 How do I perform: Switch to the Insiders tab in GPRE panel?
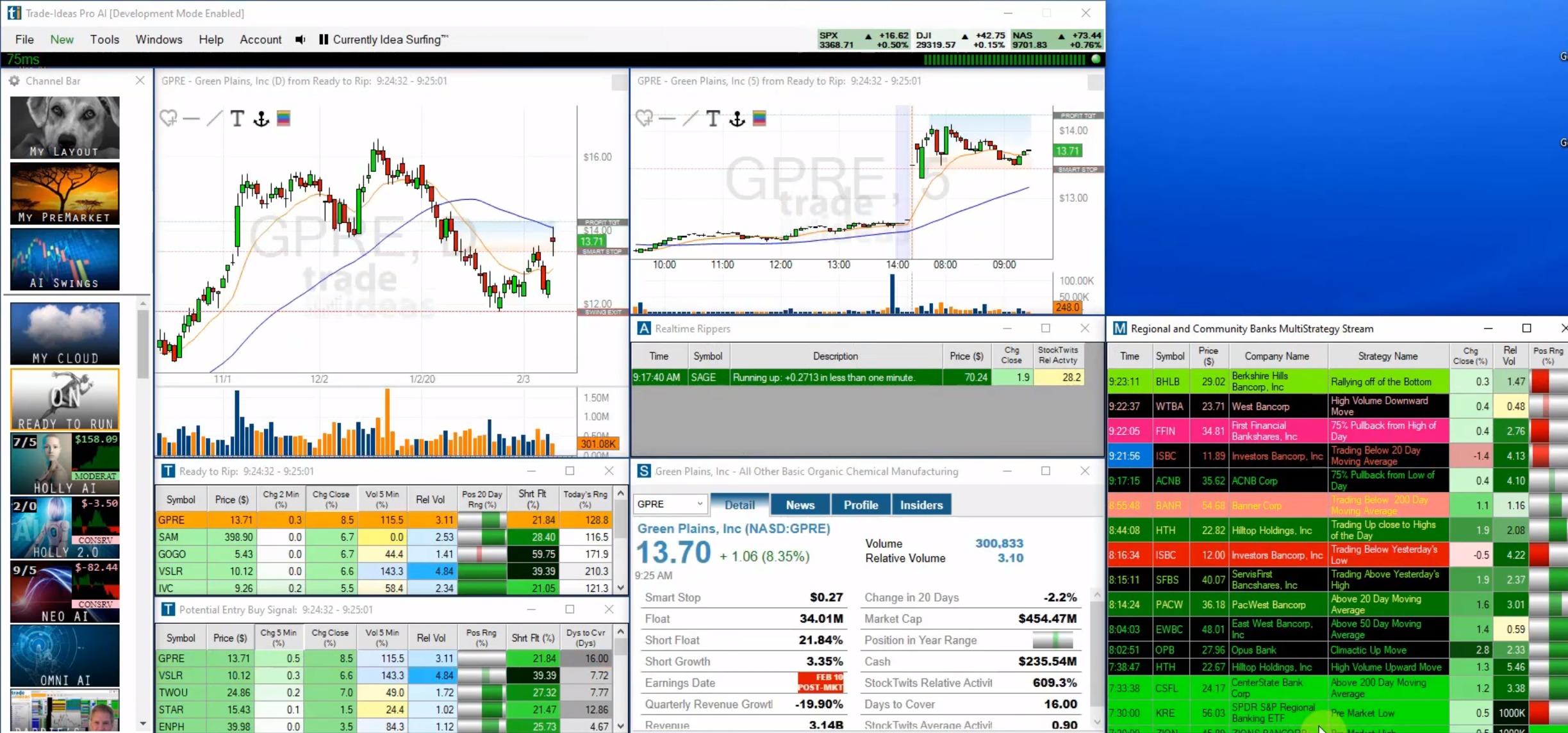coord(920,505)
